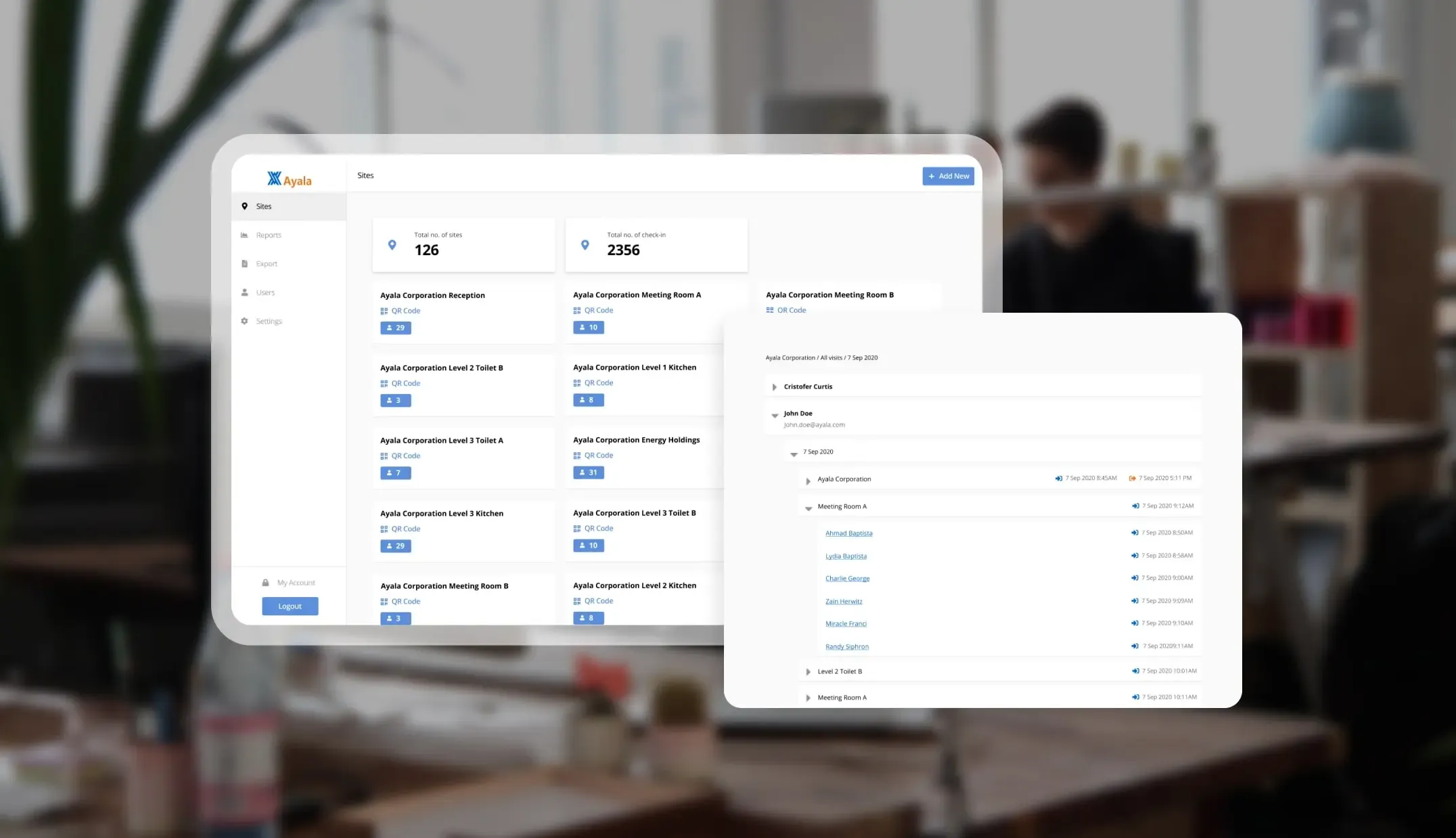Click the 29 visitors badge under Ayala Corporation Reception
1456x838 pixels.
(396, 328)
